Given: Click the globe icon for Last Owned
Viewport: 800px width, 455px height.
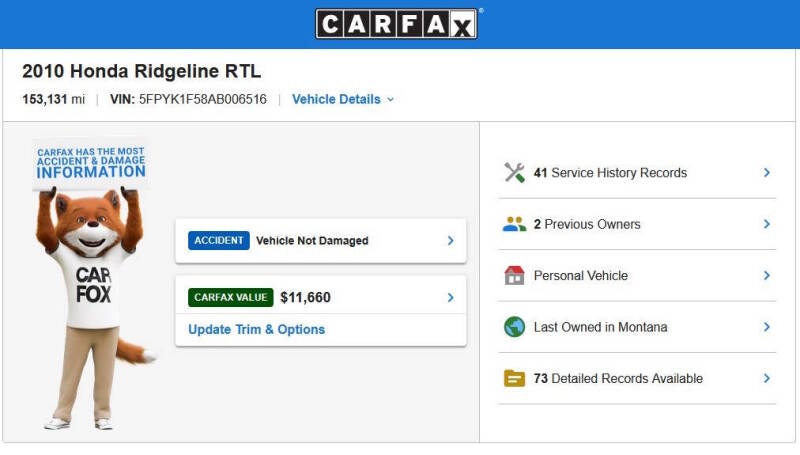Looking at the screenshot, I should (x=514, y=327).
